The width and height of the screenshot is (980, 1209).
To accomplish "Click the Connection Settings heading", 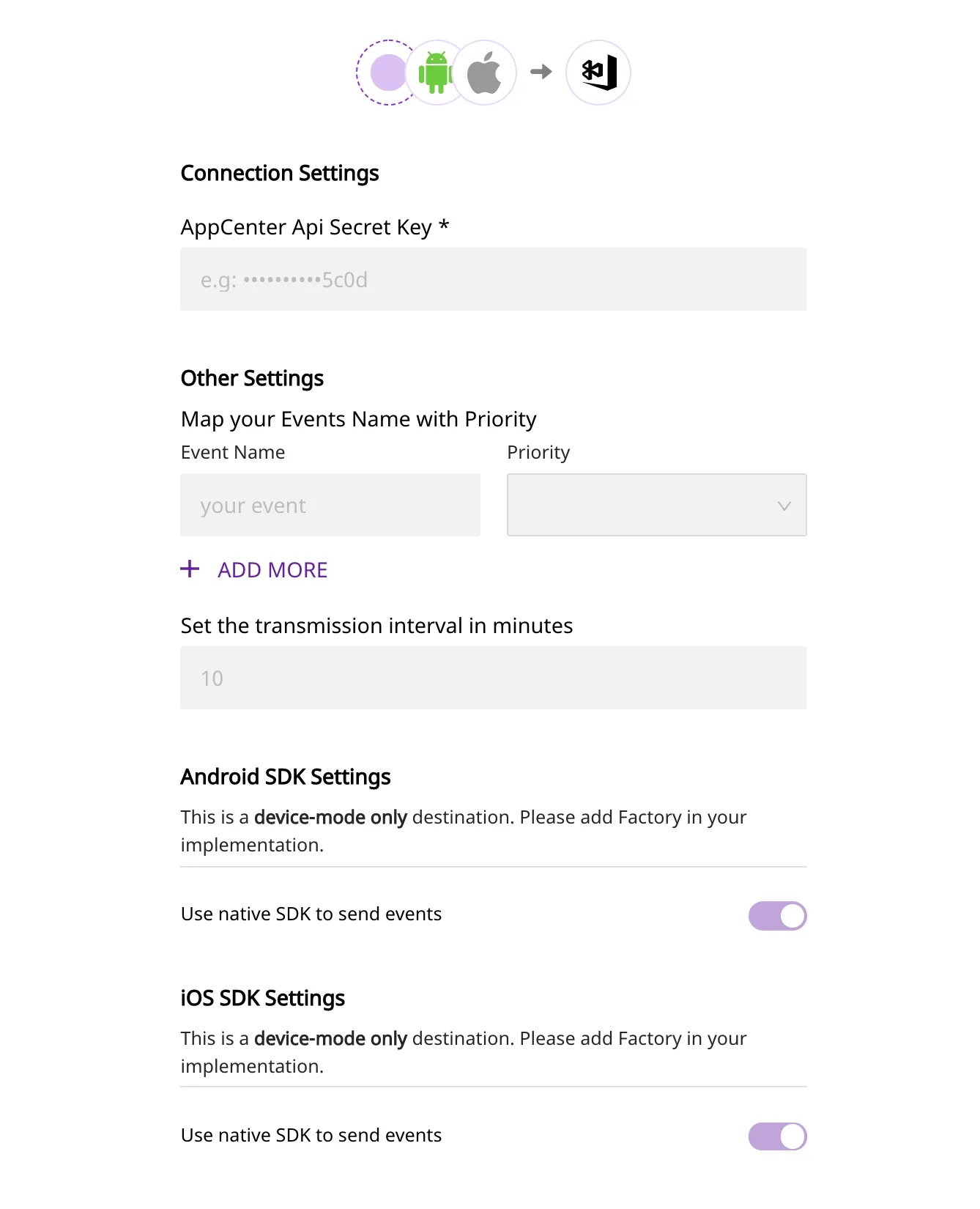I will (280, 174).
